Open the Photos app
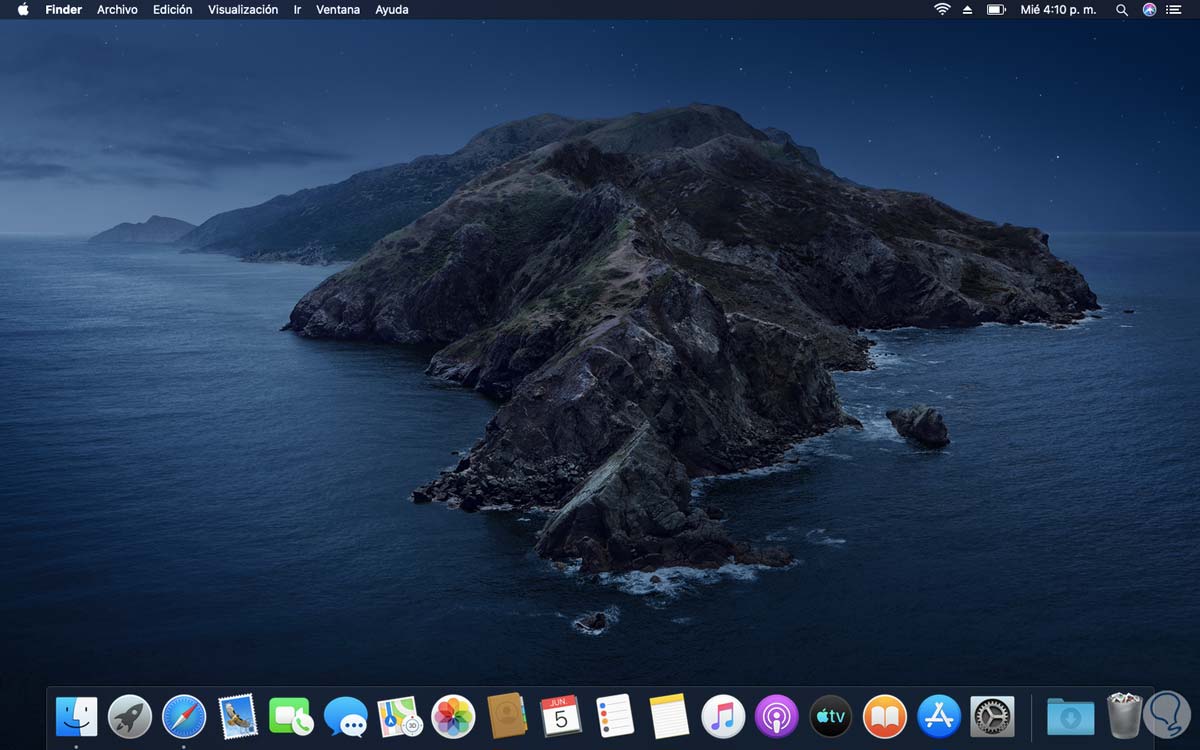 pyautogui.click(x=453, y=717)
